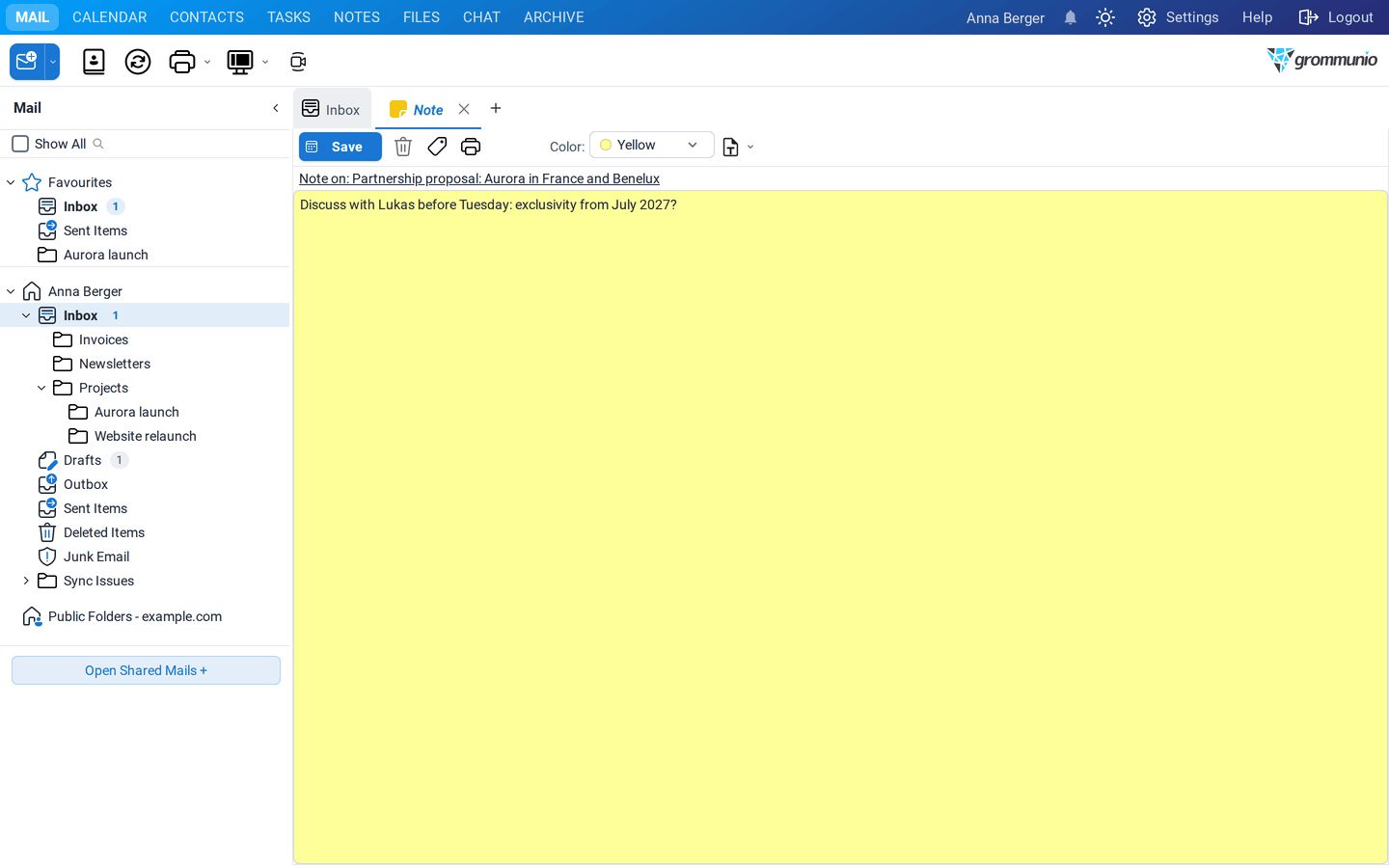Open the Partnership proposal note link
This screenshot has height=868, width=1389.
click(479, 178)
